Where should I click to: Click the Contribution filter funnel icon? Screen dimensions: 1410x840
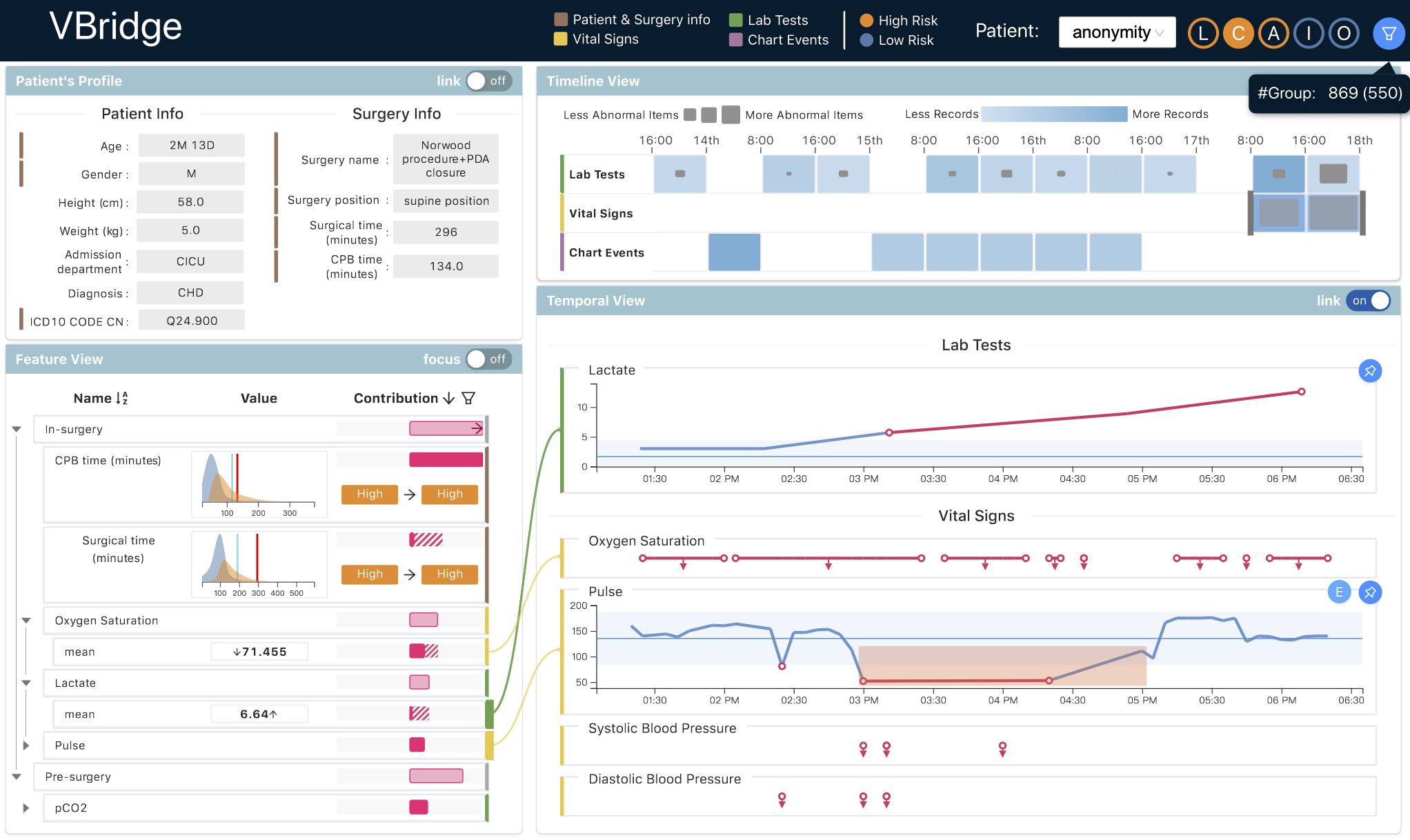point(468,398)
